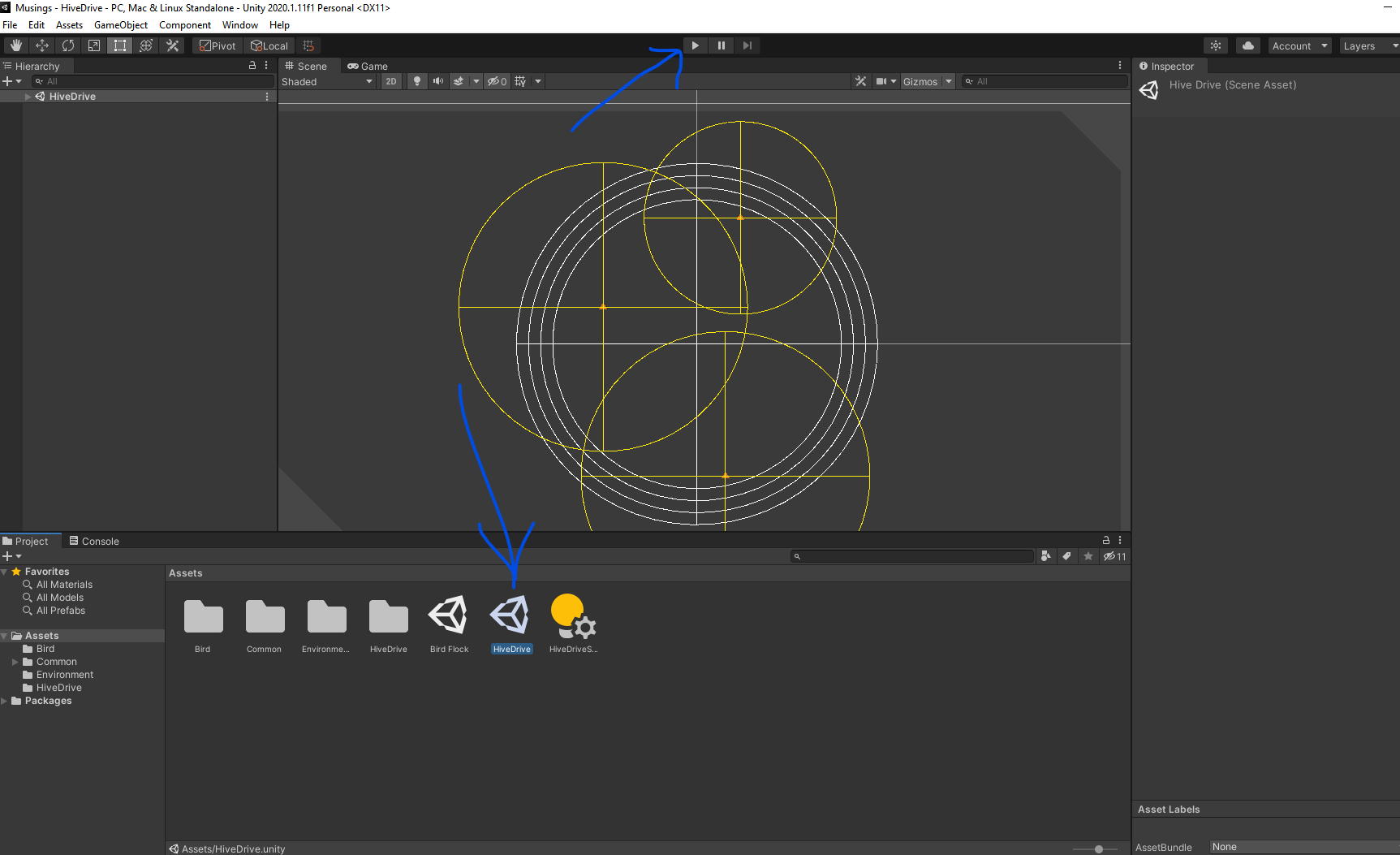
Task: Switch to the Console tab
Action: tap(94, 541)
